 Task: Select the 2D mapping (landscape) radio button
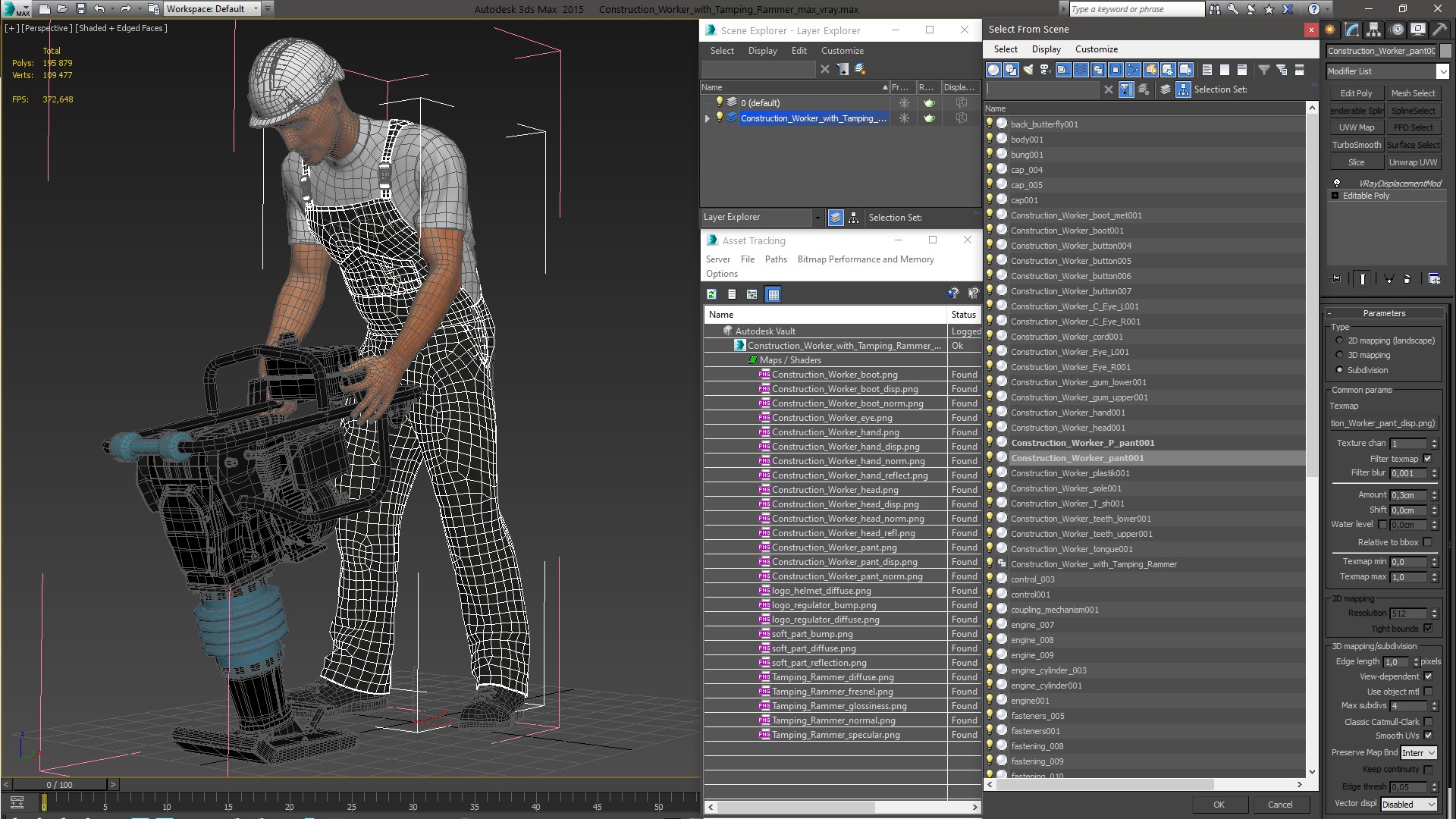click(1339, 340)
